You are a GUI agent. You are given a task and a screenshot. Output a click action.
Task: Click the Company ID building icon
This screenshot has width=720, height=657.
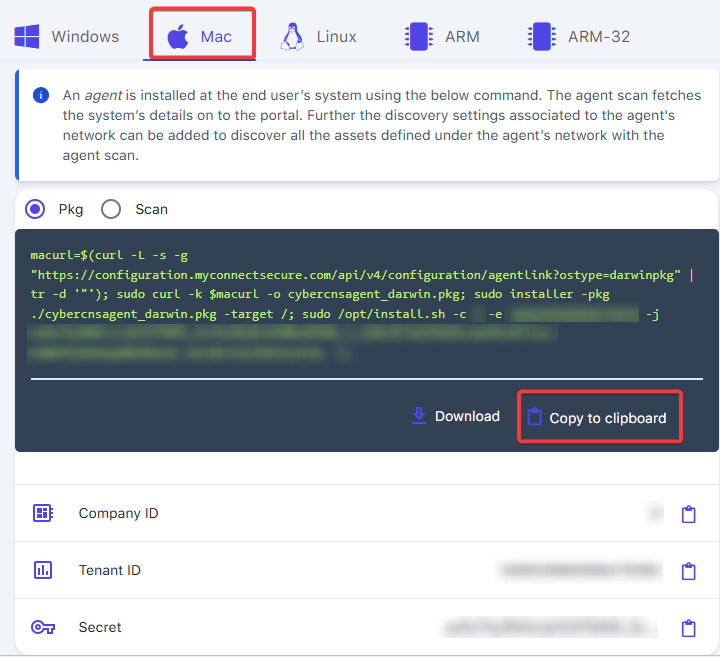coord(43,513)
